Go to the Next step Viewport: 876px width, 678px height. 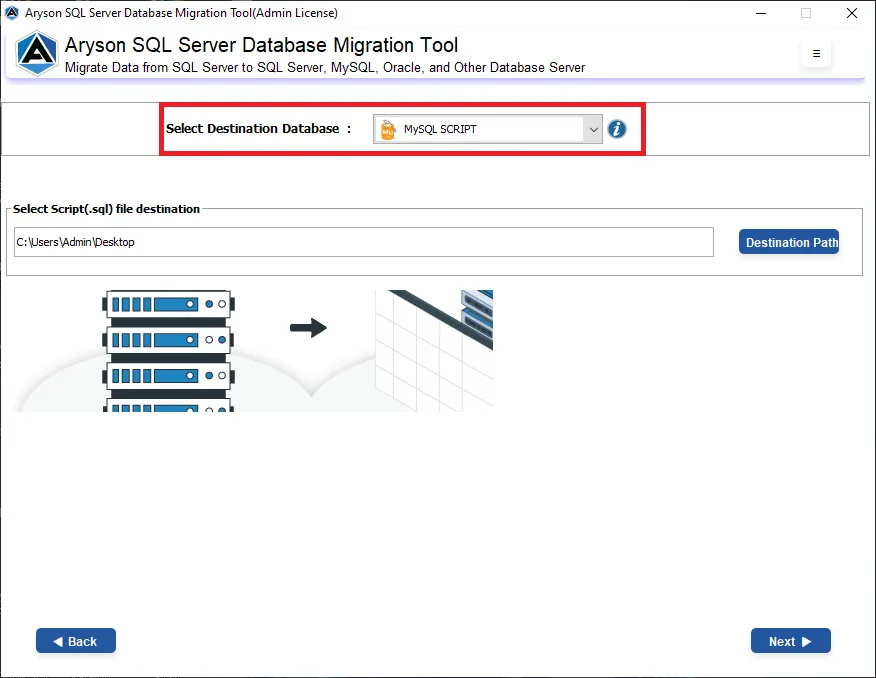tap(791, 641)
